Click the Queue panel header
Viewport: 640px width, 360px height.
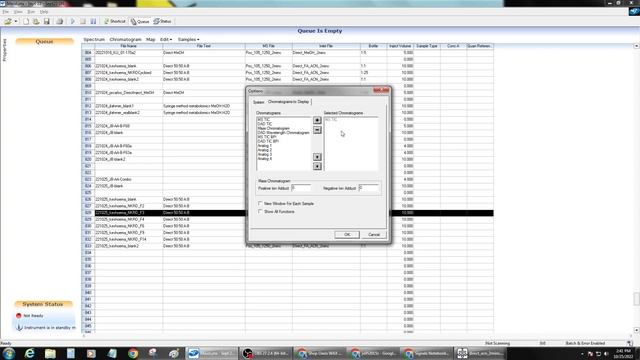point(44,42)
